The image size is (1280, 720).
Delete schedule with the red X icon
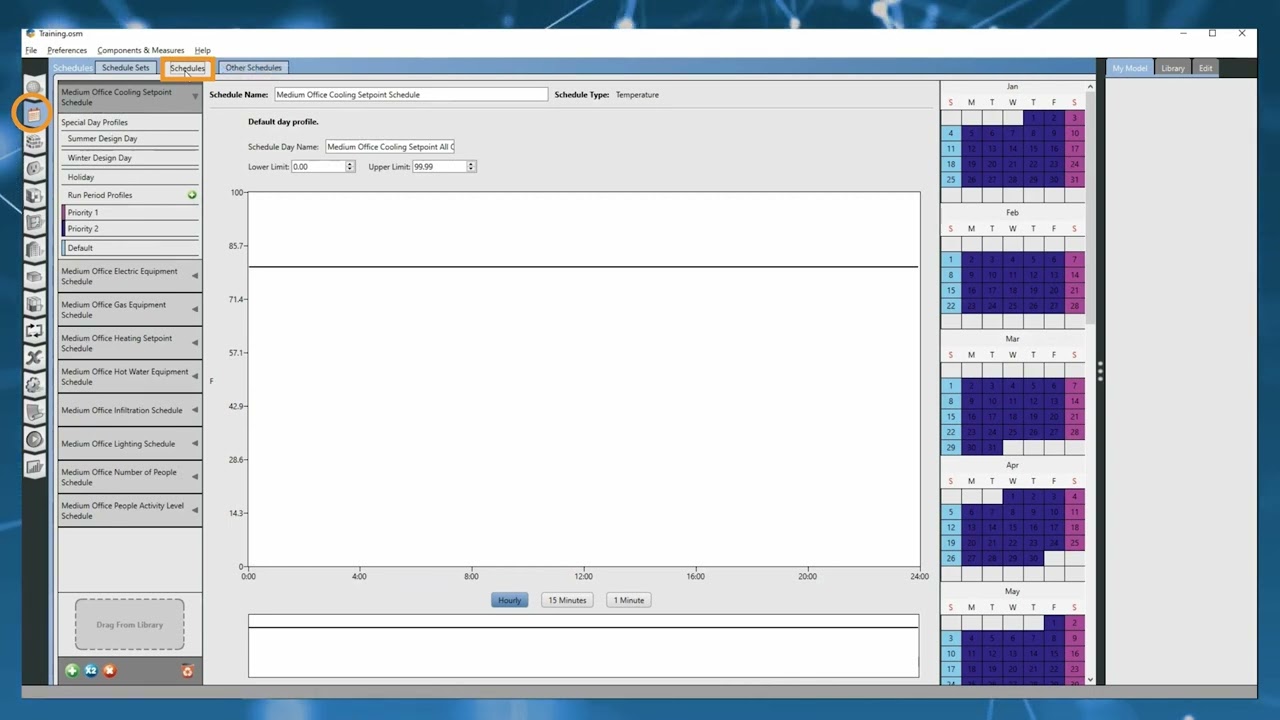click(x=110, y=671)
